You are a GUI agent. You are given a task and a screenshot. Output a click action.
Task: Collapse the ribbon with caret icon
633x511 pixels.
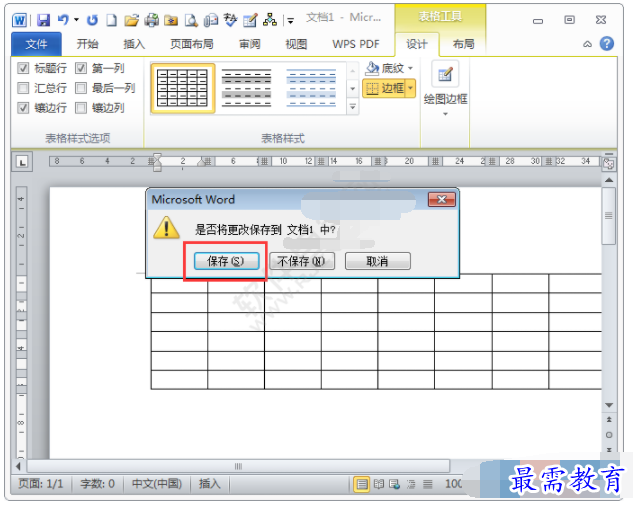(587, 44)
